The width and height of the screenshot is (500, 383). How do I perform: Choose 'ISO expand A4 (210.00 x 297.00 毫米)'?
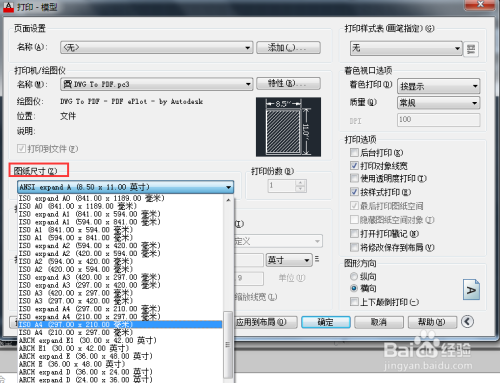click(120, 317)
